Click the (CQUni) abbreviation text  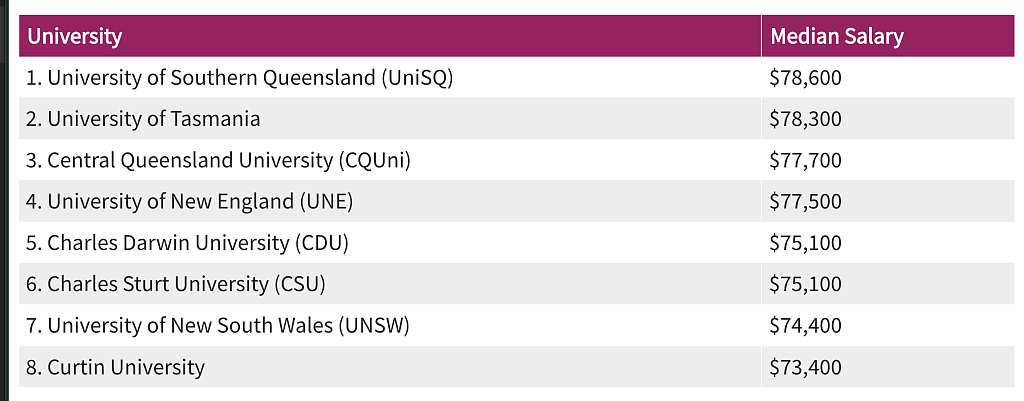click(375, 160)
